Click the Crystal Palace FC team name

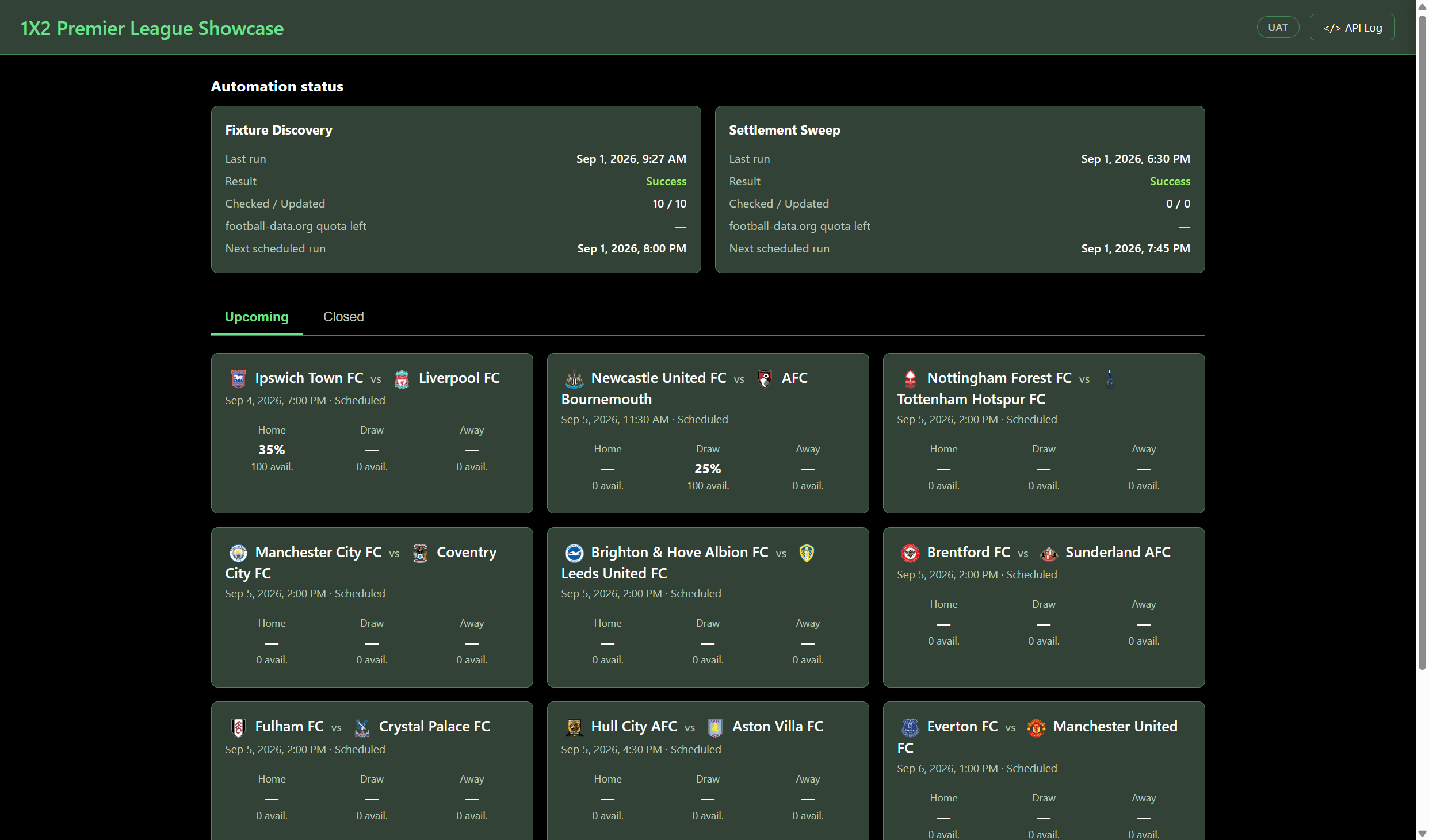pyautogui.click(x=434, y=727)
